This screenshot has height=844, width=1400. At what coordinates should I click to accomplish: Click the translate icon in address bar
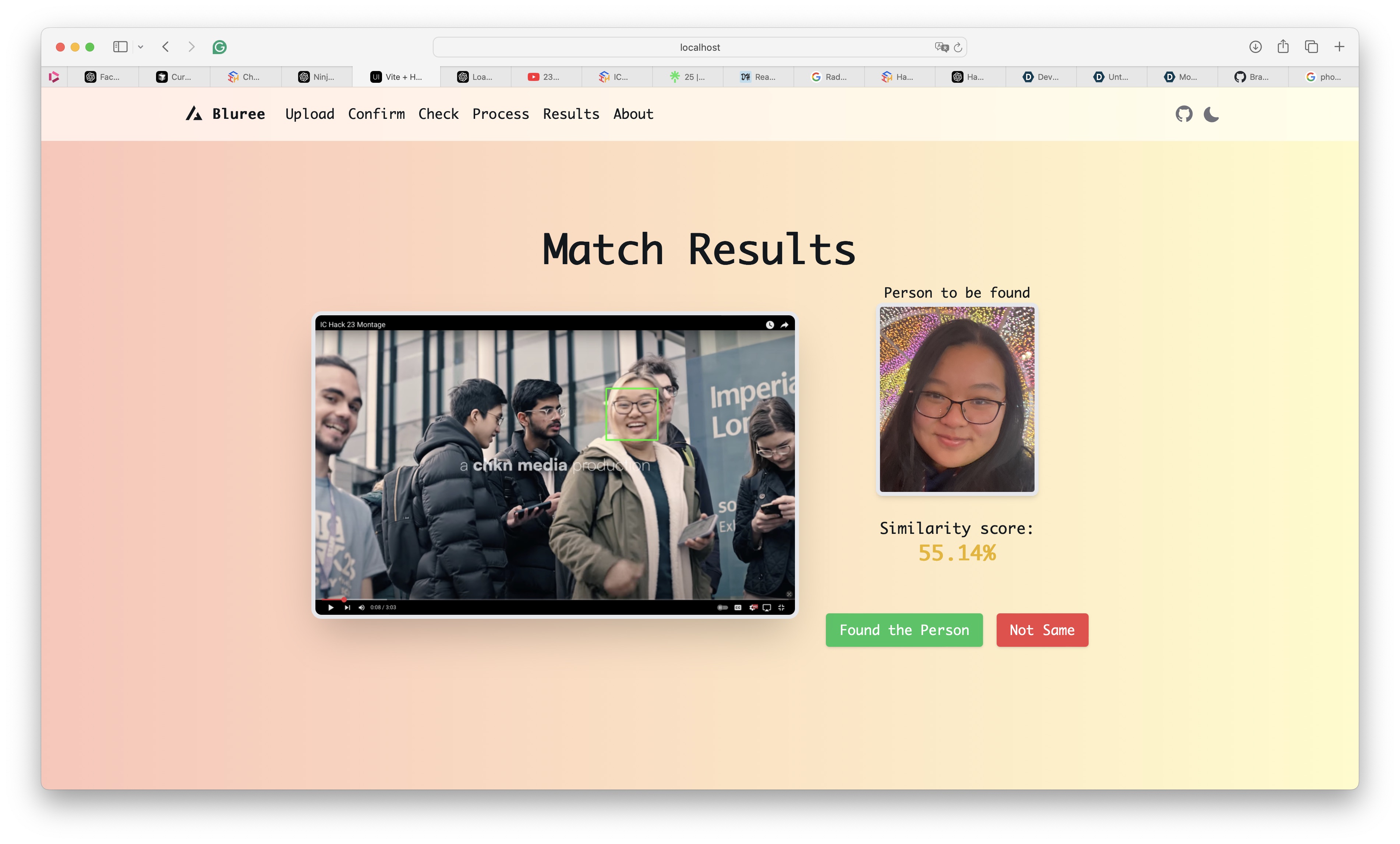pyautogui.click(x=941, y=47)
